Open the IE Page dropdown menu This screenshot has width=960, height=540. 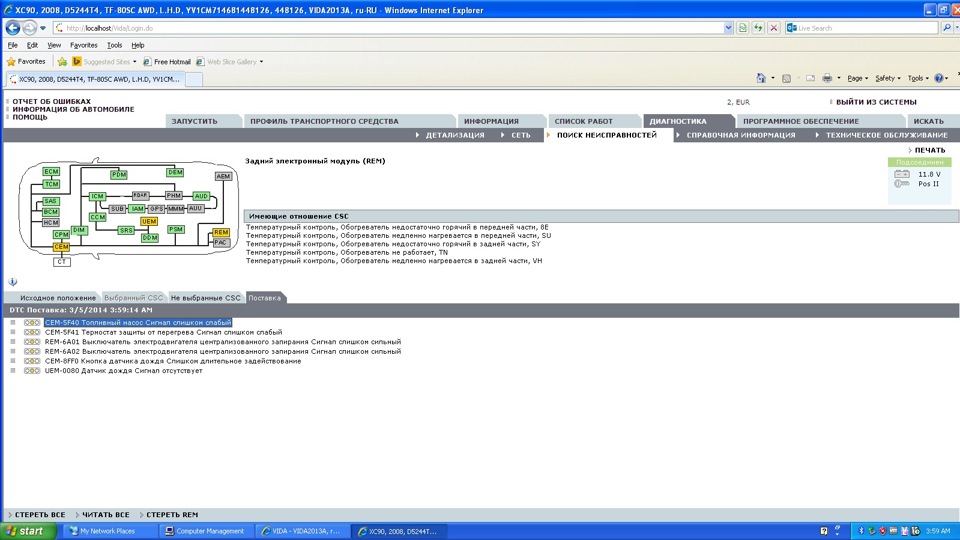point(857,78)
